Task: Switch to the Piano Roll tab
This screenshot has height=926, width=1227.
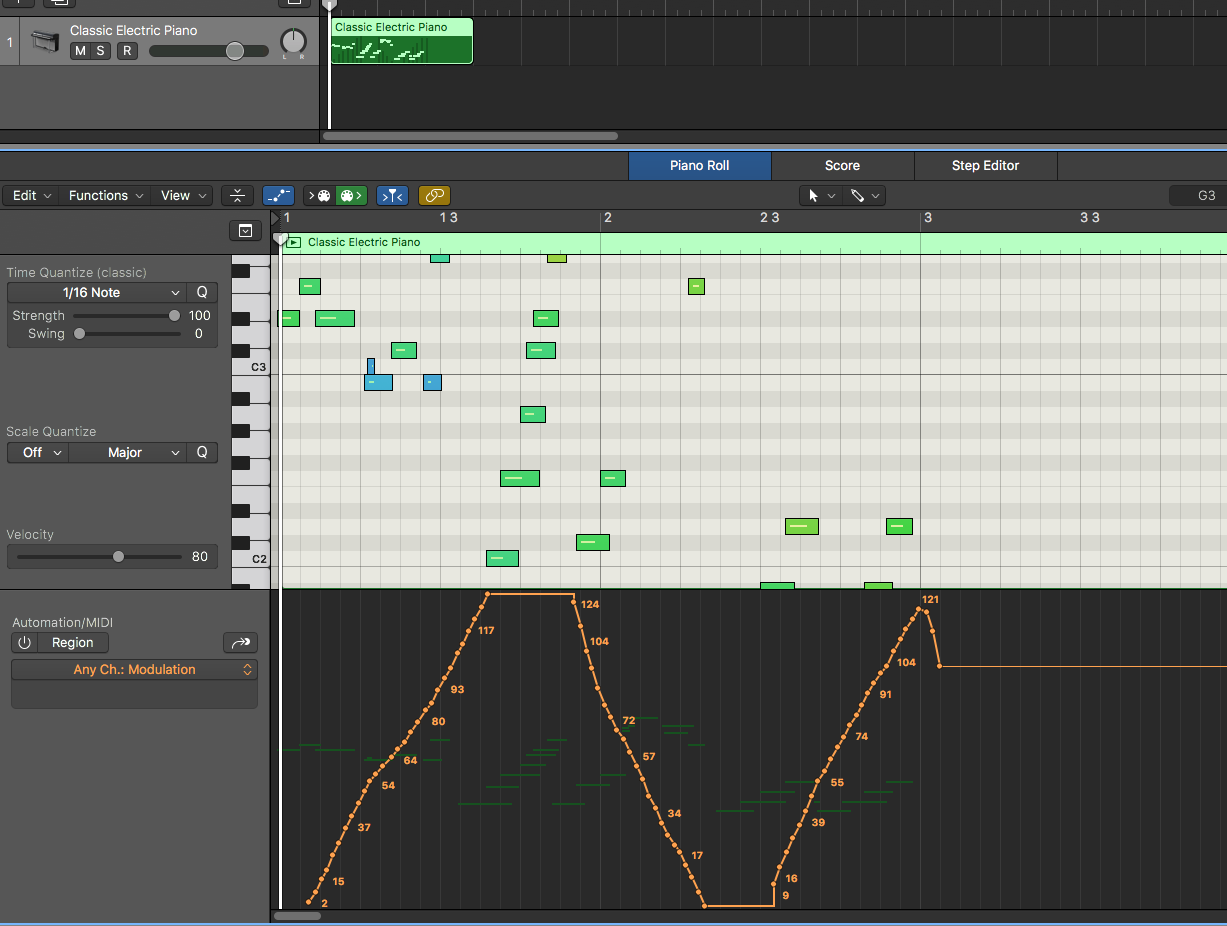Action: click(x=700, y=165)
